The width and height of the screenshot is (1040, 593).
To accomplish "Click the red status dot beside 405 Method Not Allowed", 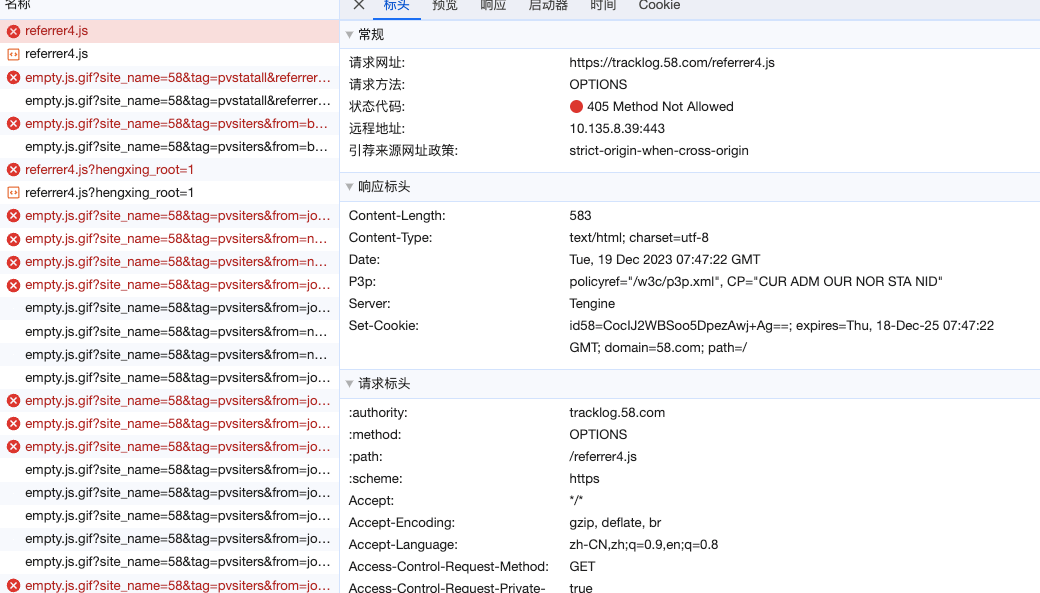I will point(576,107).
